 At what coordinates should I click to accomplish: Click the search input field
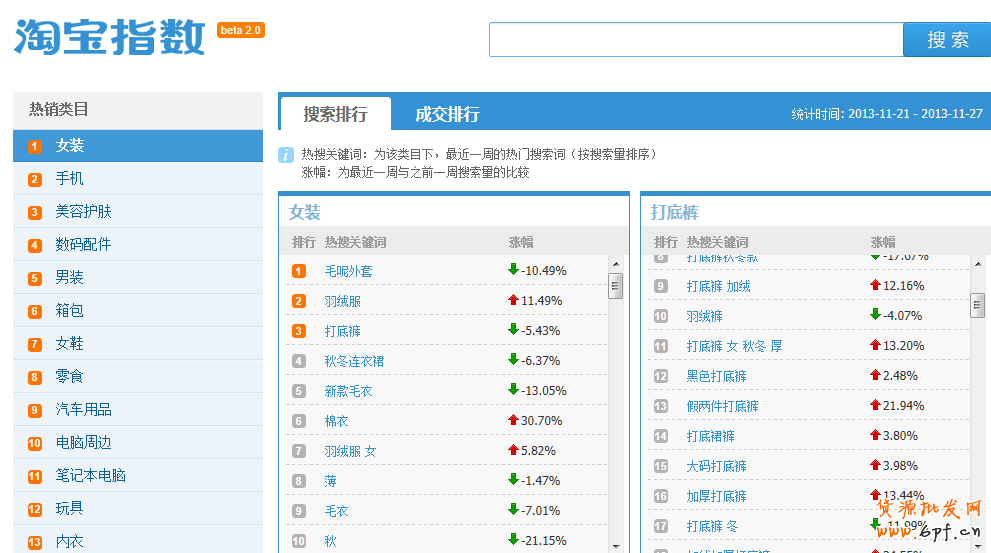pos(696,40)
